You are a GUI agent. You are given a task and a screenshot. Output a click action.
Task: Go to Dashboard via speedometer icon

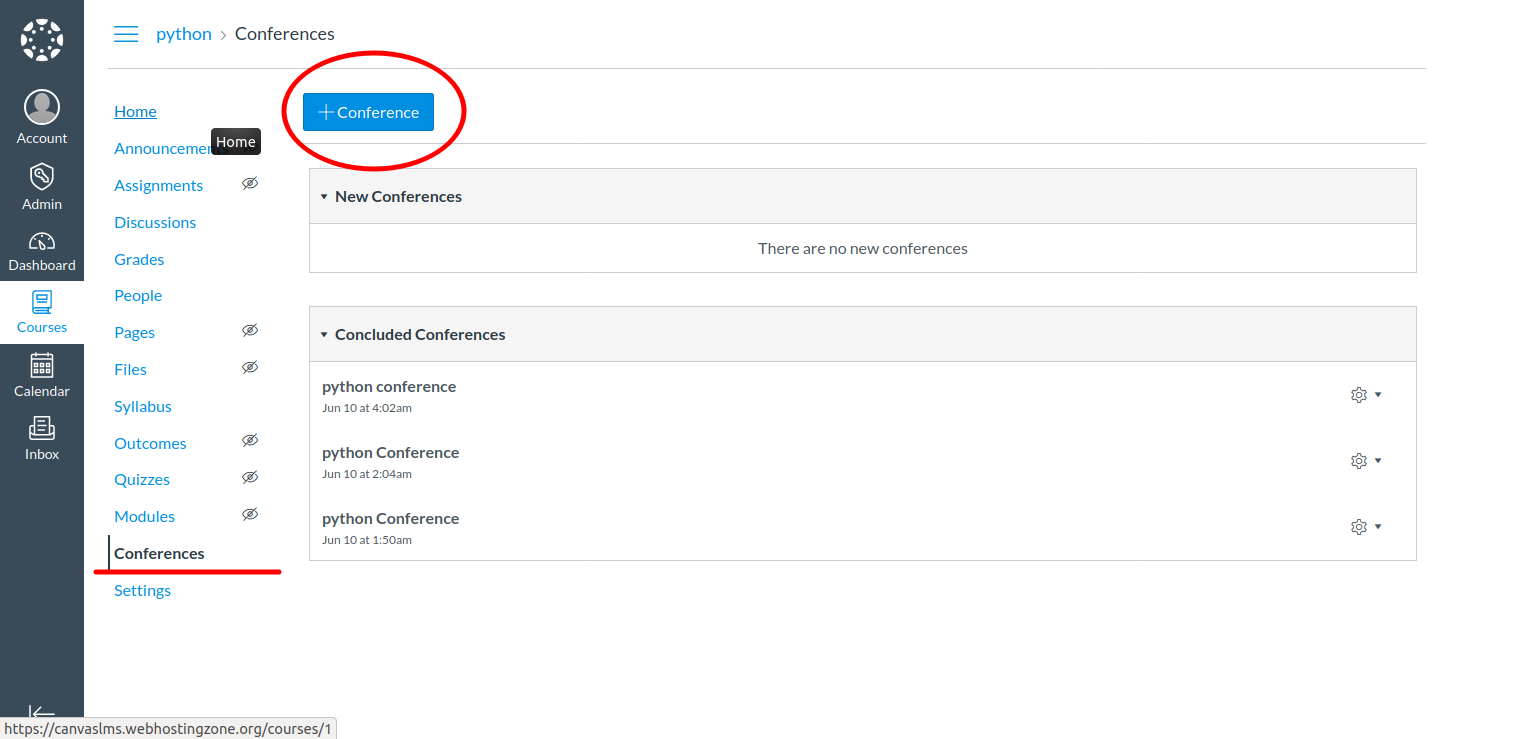(x=42, y=242)
